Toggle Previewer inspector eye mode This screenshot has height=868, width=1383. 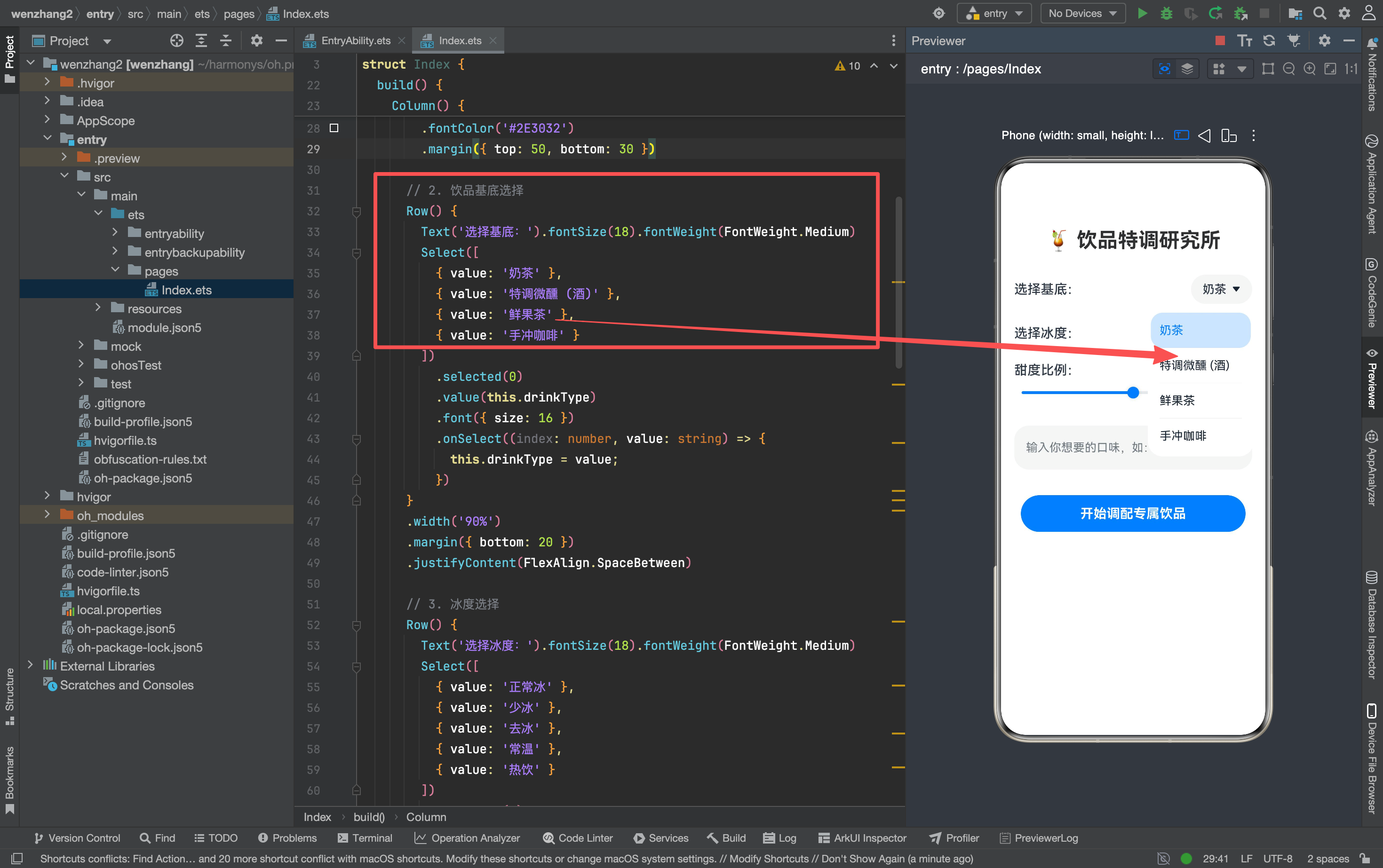point(1164,69)
